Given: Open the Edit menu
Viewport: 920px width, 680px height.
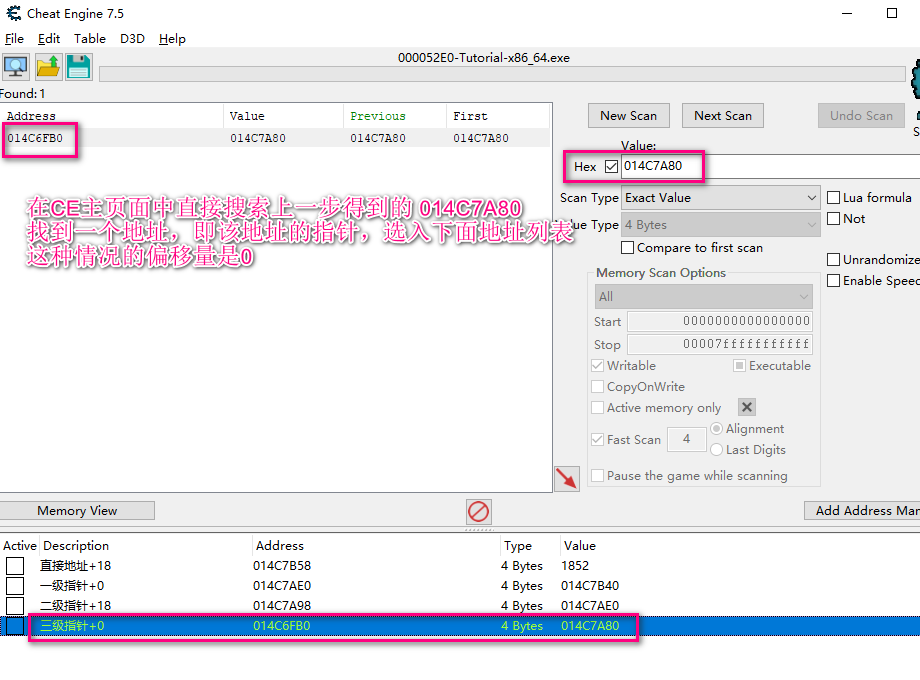Looking at the screenshot, I should [49, 39].
